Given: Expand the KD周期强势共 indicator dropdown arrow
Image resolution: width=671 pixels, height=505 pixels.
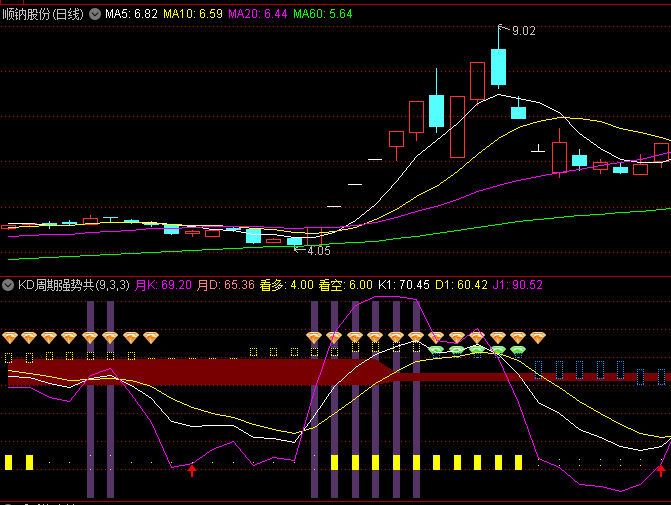Looking at the screenshot, I should tap(8, 285).
